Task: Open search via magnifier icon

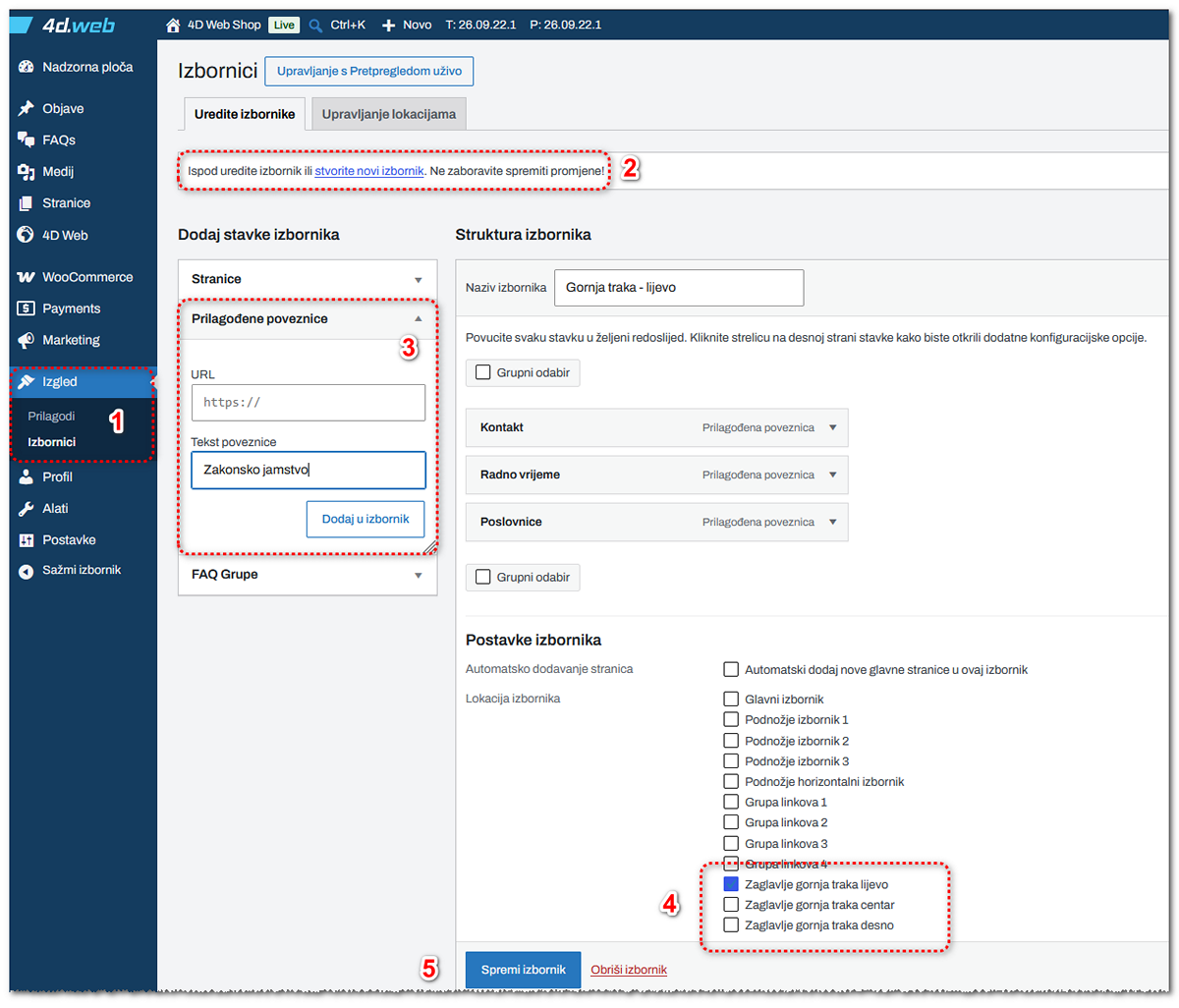Action: 315,26
